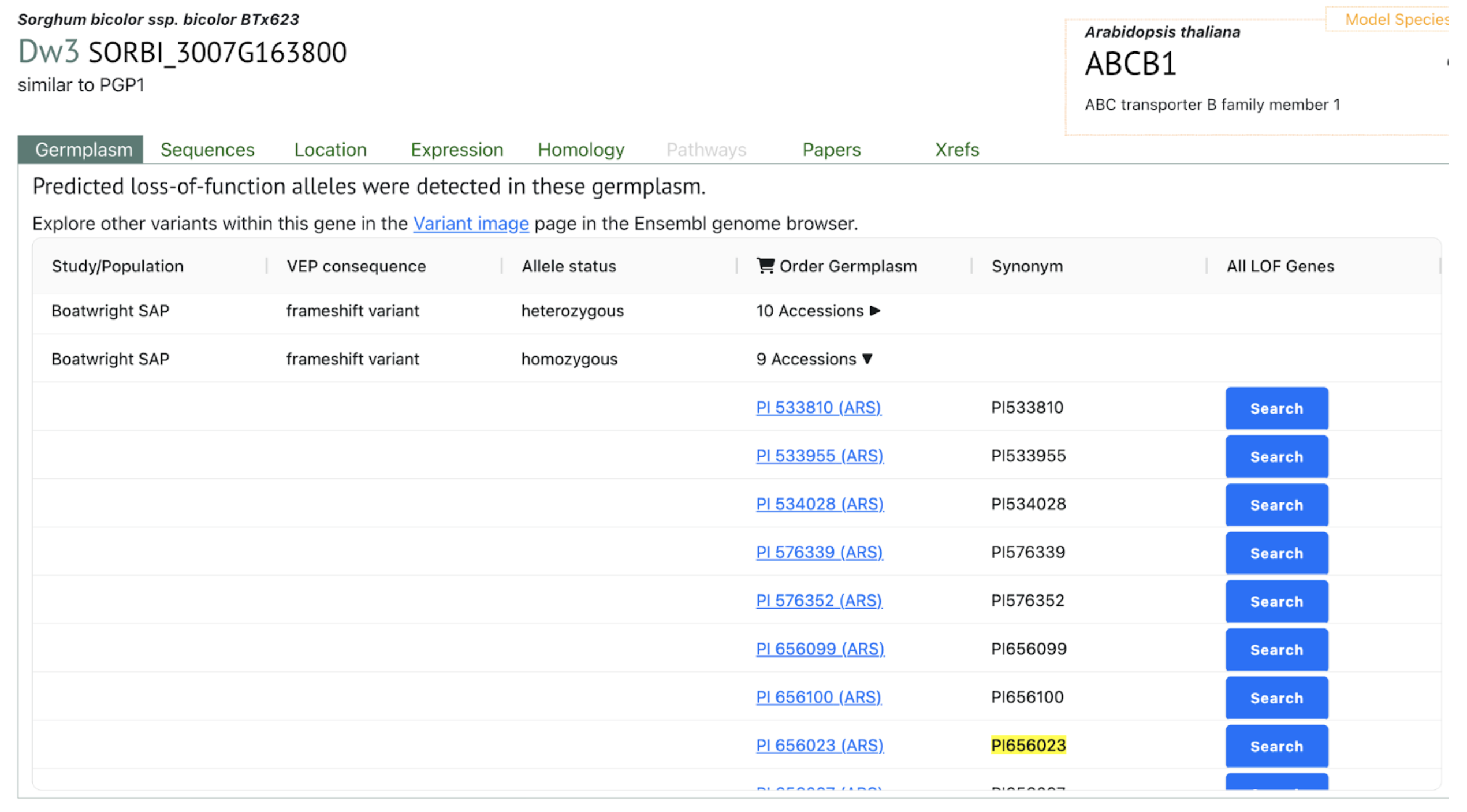Click the 'similar to PGP1' description
This screenshot has height=812, width=1467.
tap(81, 85)
